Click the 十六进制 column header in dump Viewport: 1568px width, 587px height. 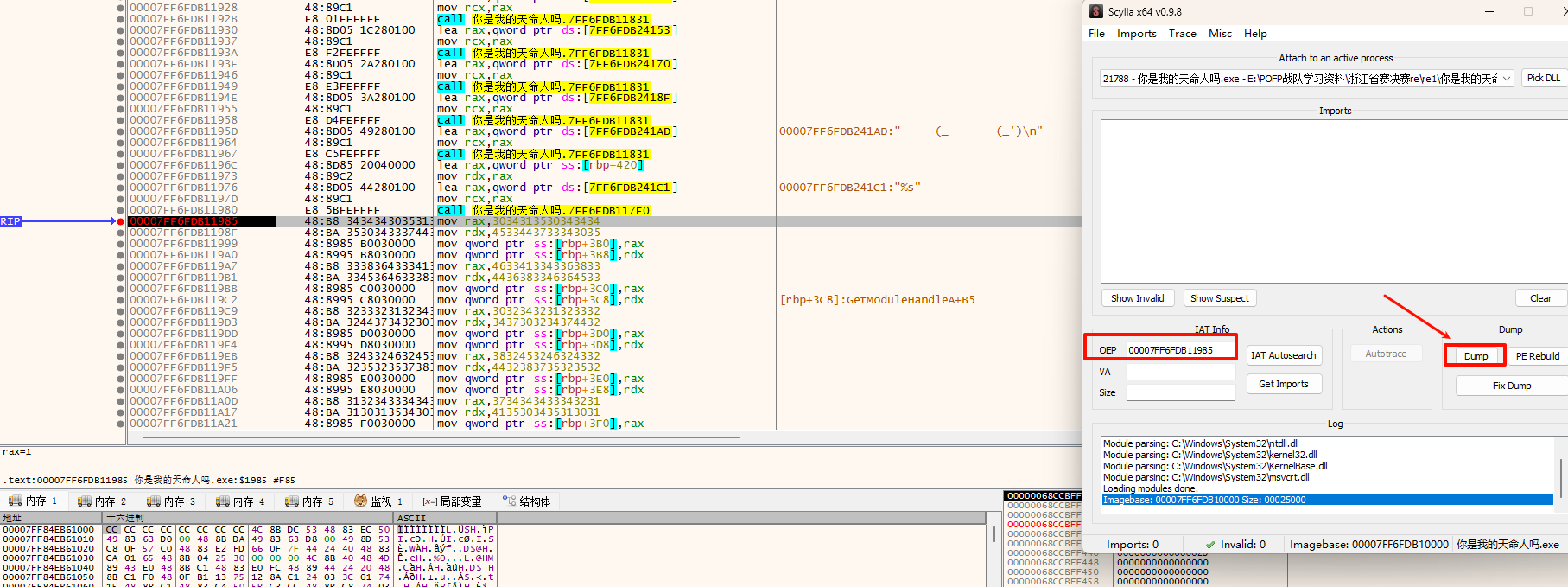[249, 518]
